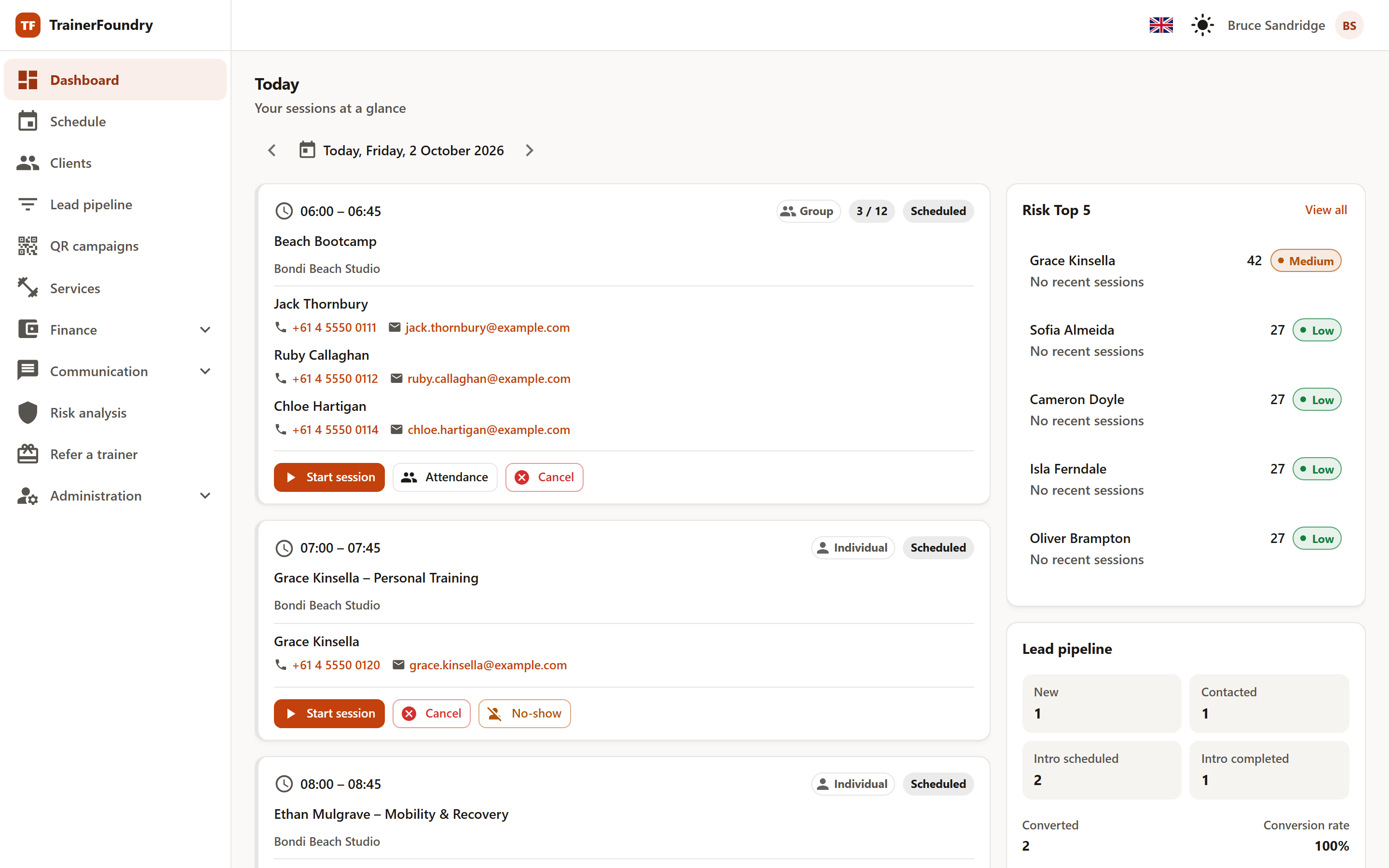Toggle the sun light/dark theme icon
1389x868 pixels.
1202,25
